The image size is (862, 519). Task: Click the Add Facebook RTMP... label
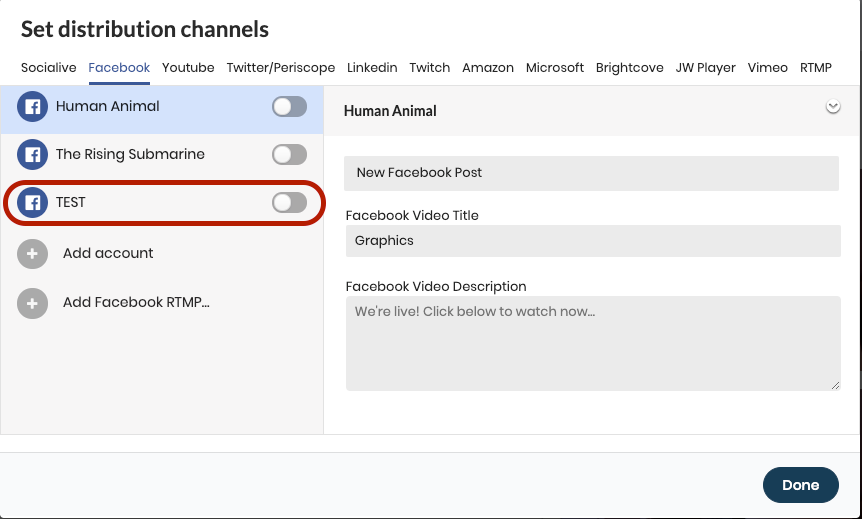point(136,302)
